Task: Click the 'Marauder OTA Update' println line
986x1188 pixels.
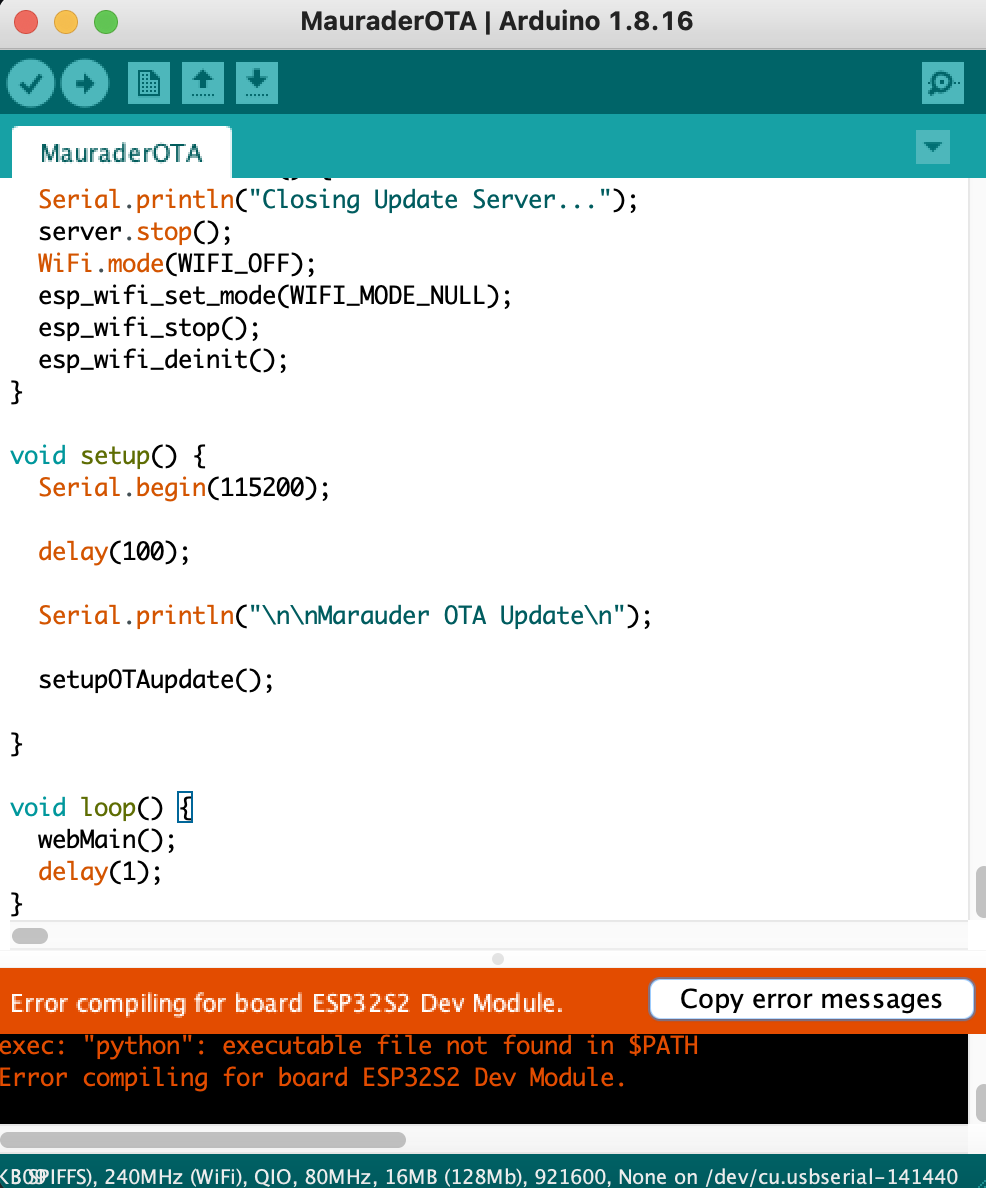Action: pyautogui.click(x=345, y=615)
